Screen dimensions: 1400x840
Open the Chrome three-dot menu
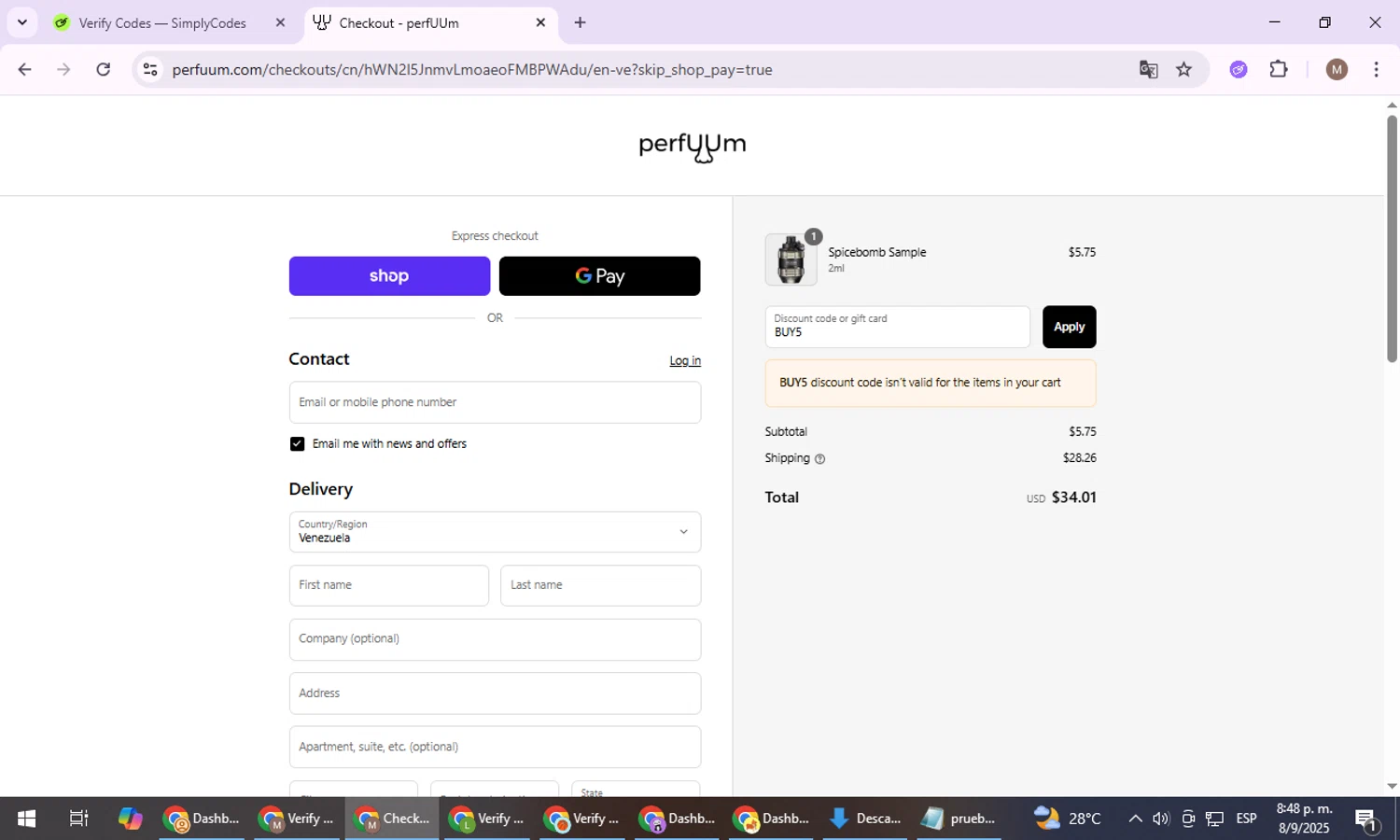click(x=1376, y=69)
